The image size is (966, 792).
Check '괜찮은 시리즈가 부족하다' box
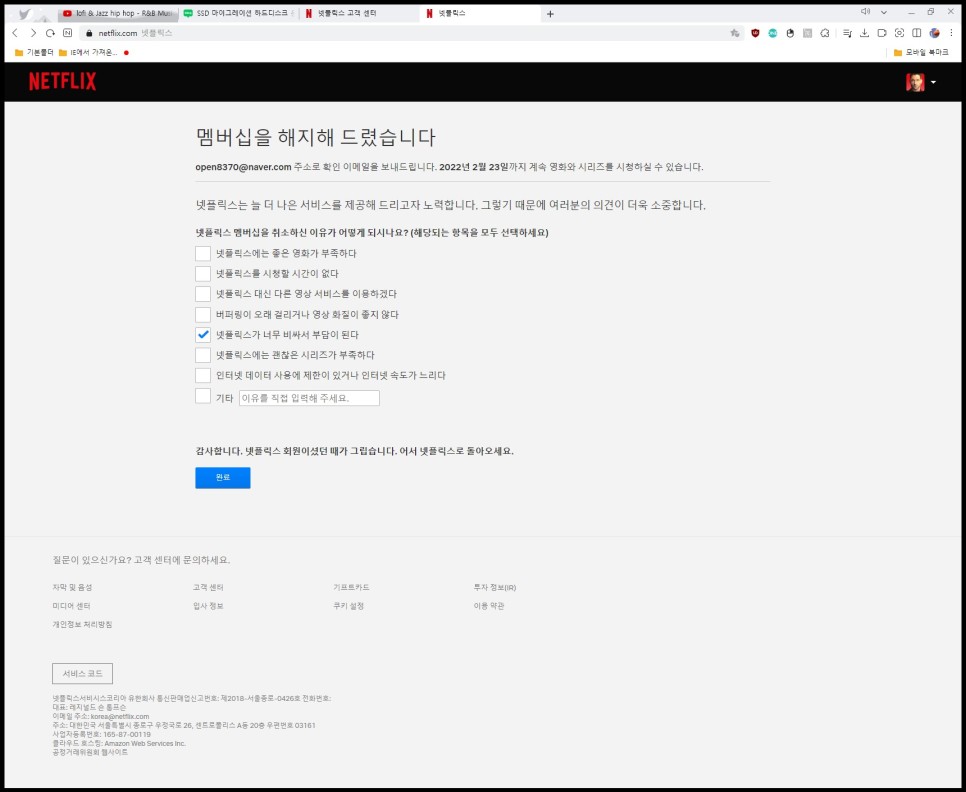click(x=203, y=355)
